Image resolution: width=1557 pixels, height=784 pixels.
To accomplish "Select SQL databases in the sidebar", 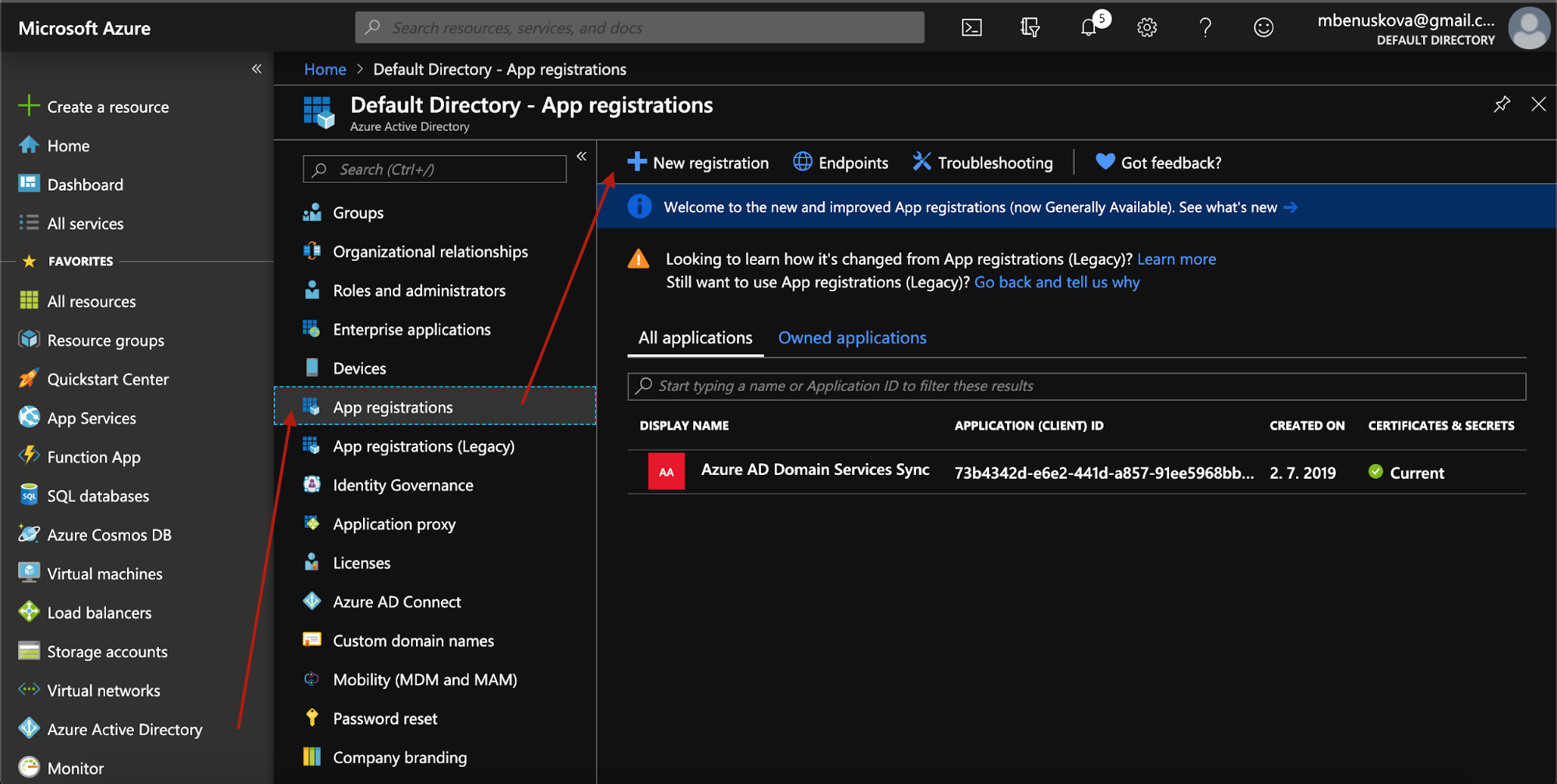I will tap(98, 495).
